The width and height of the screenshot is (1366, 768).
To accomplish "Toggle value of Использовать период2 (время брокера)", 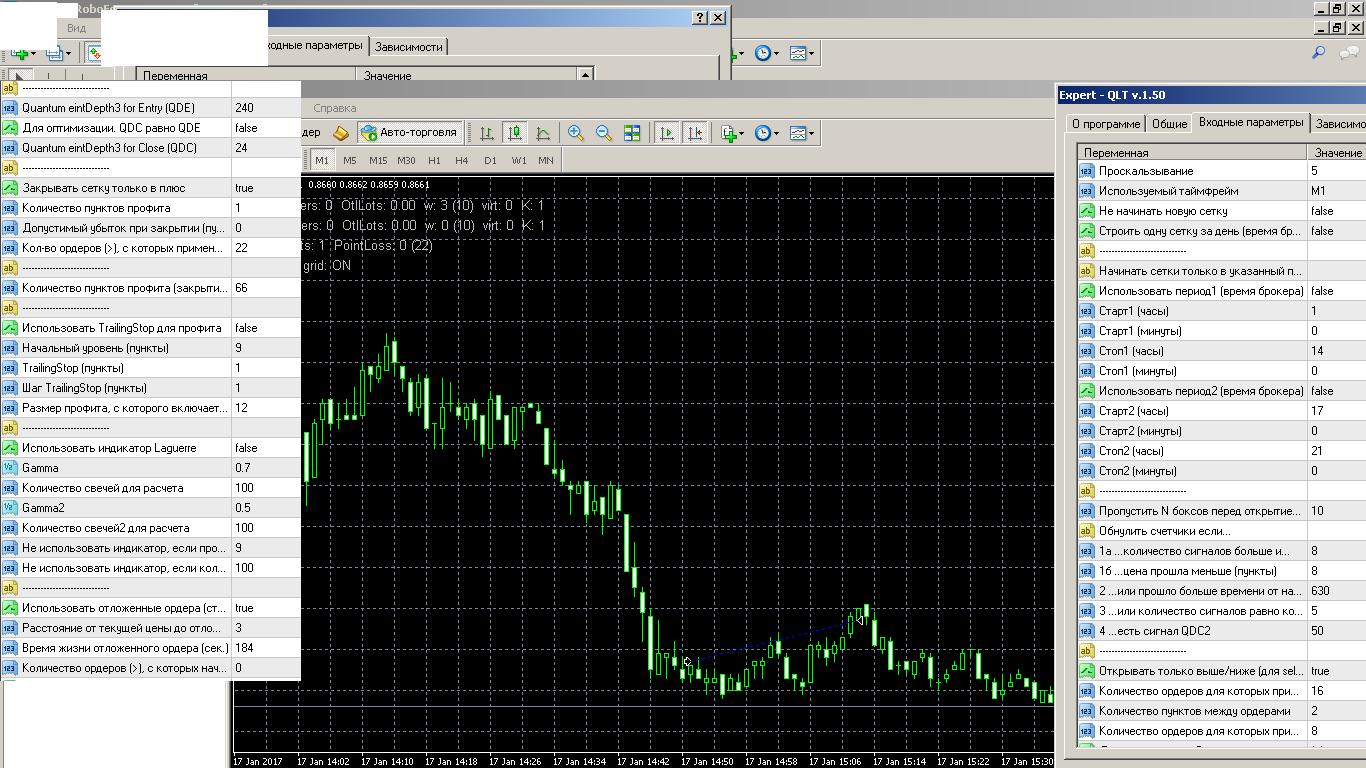I will pyautogui.click(x=1336, y=391).
